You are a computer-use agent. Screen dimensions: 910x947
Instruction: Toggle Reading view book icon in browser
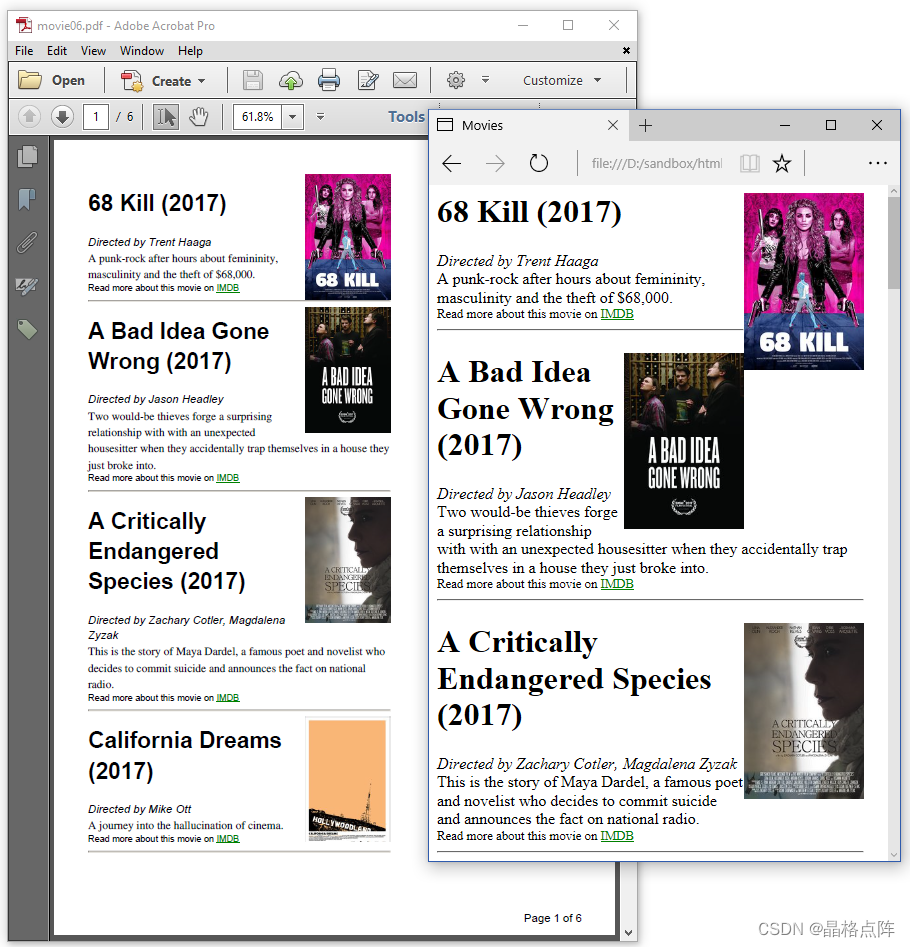point(749,163)
